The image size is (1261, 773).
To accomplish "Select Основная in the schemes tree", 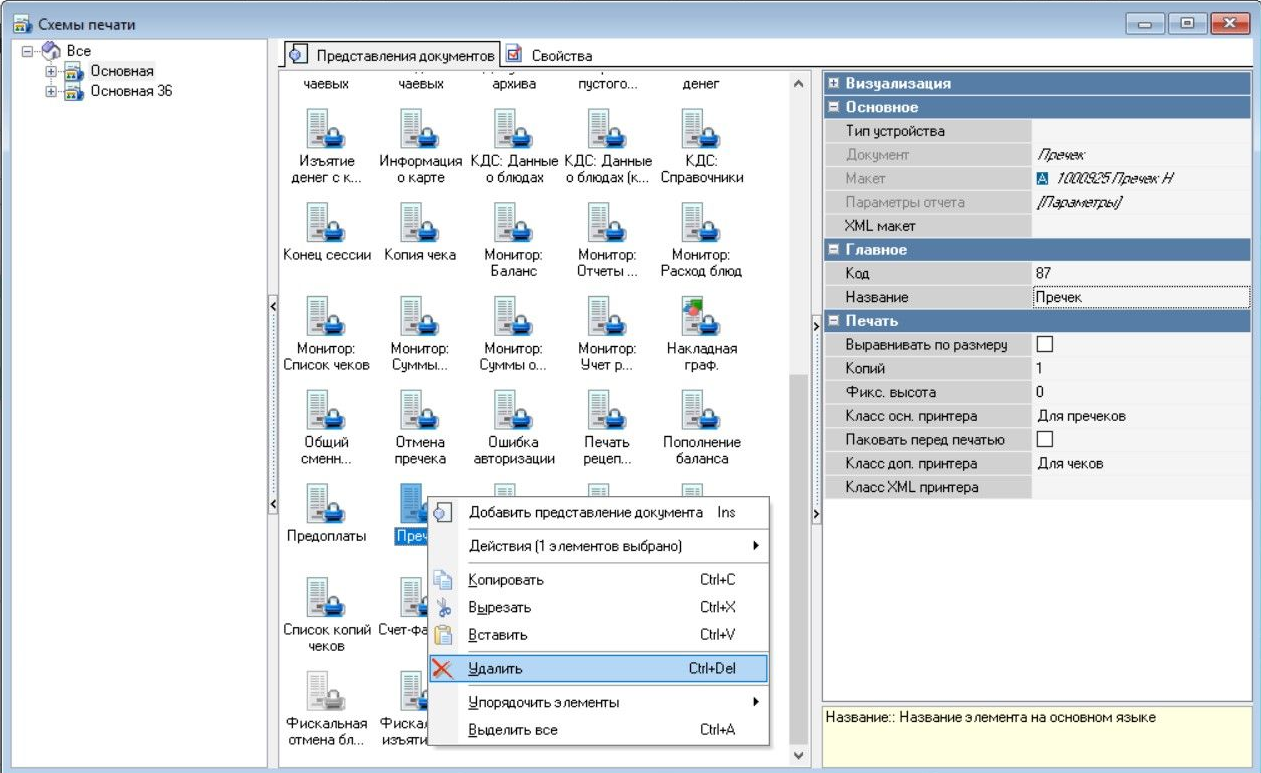I will (121, 71).
